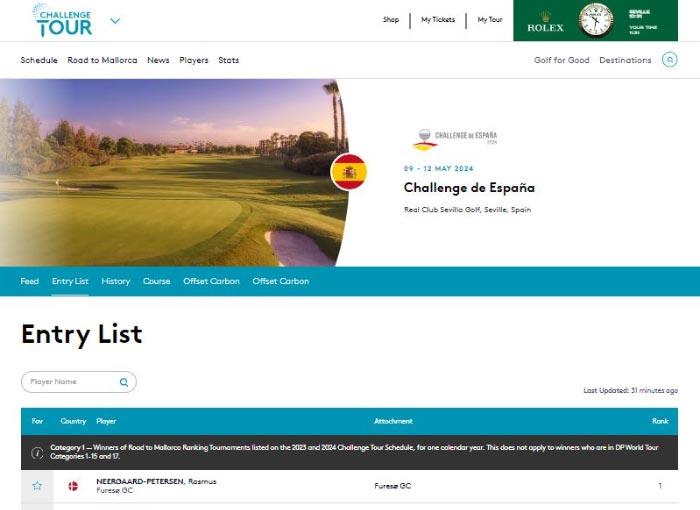The height and width of the screenshot is (510, 700).
Task: Open the Course tab
Action: click(x=157, y=281)
